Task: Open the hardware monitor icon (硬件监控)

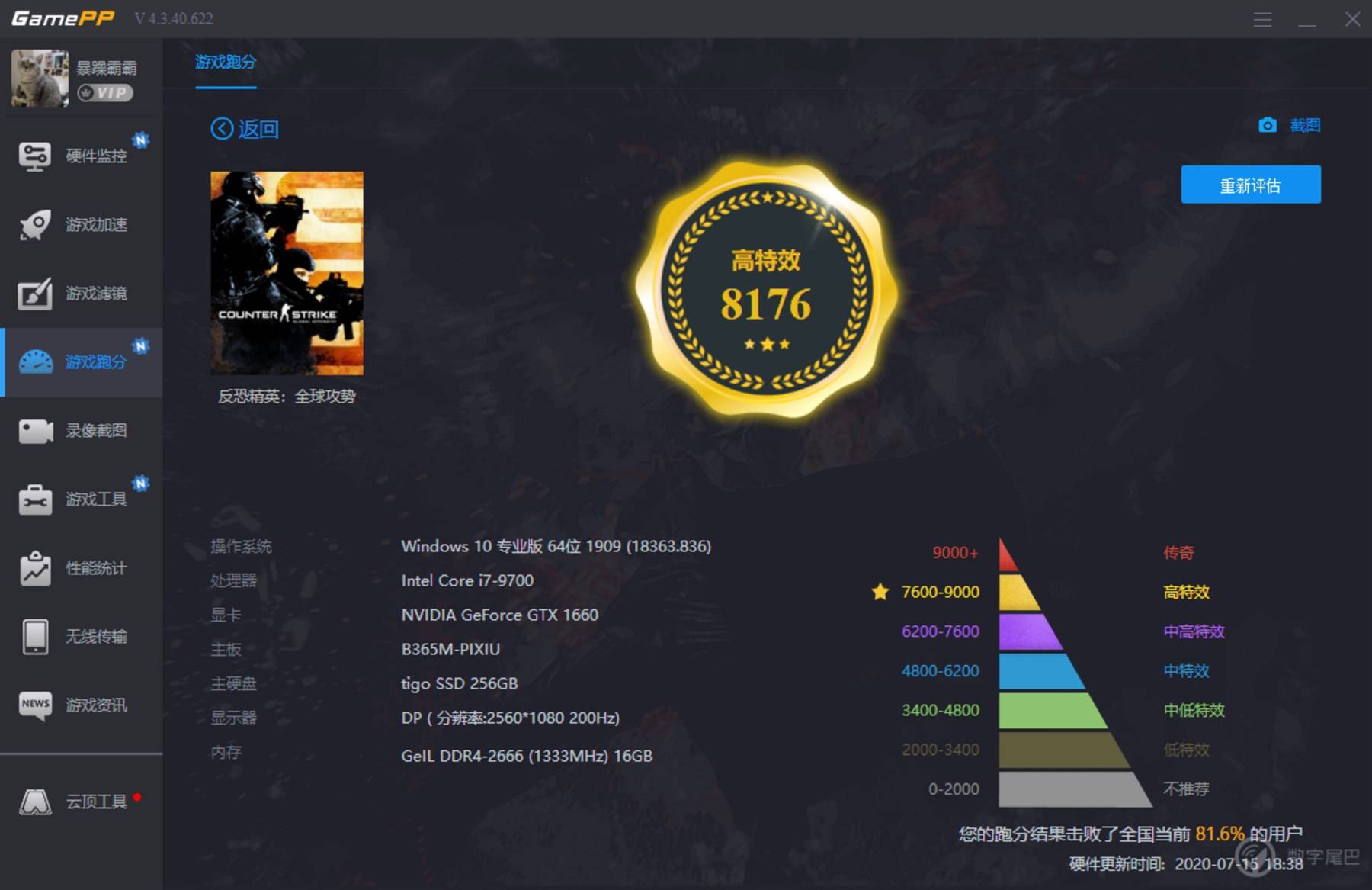Action: [x=35, y=156]
